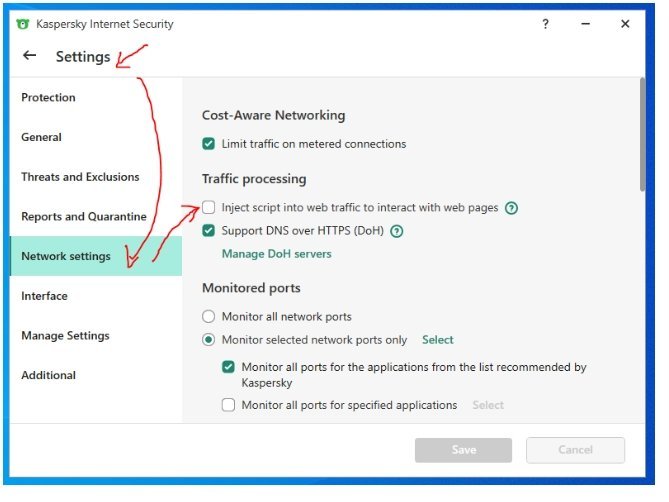The image size is (669, 502).
Task: Click the Manage DoH servers link
Action: coord(276,254)
